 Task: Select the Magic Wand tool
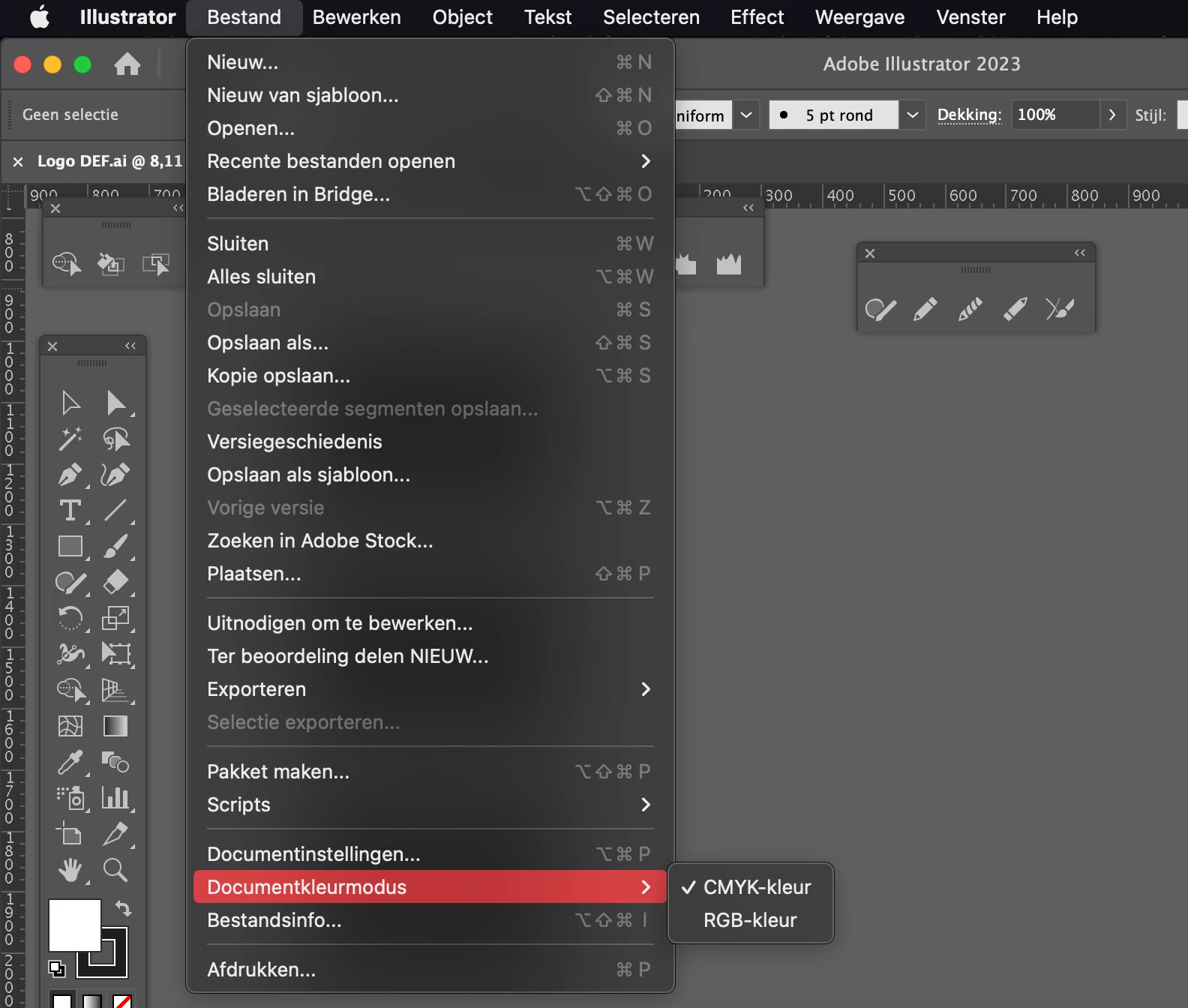[x=70, y=439]
